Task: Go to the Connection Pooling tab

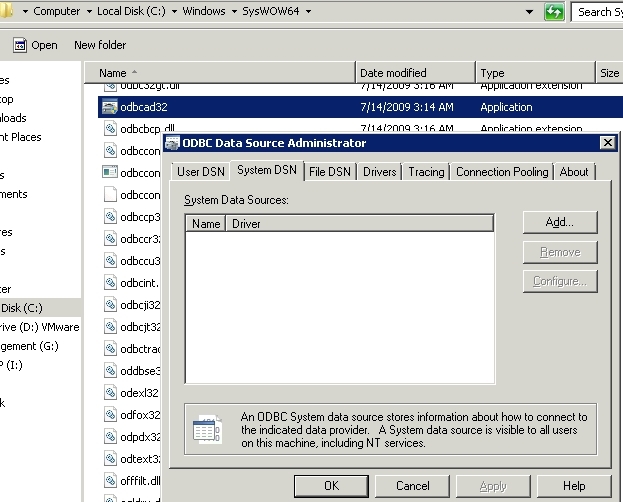Action: pos(502,172)
